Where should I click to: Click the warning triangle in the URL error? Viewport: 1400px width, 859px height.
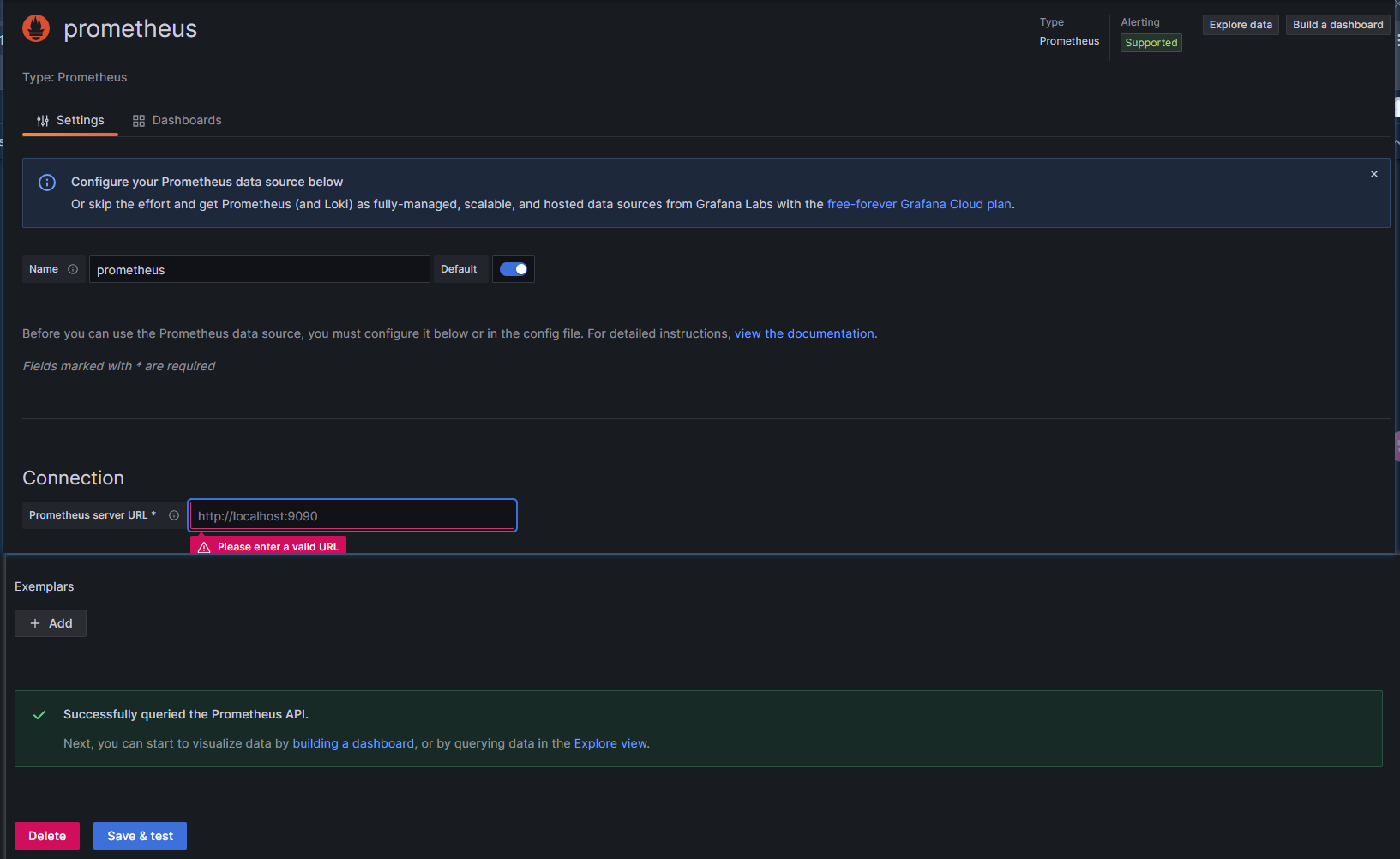click(204, 547)
